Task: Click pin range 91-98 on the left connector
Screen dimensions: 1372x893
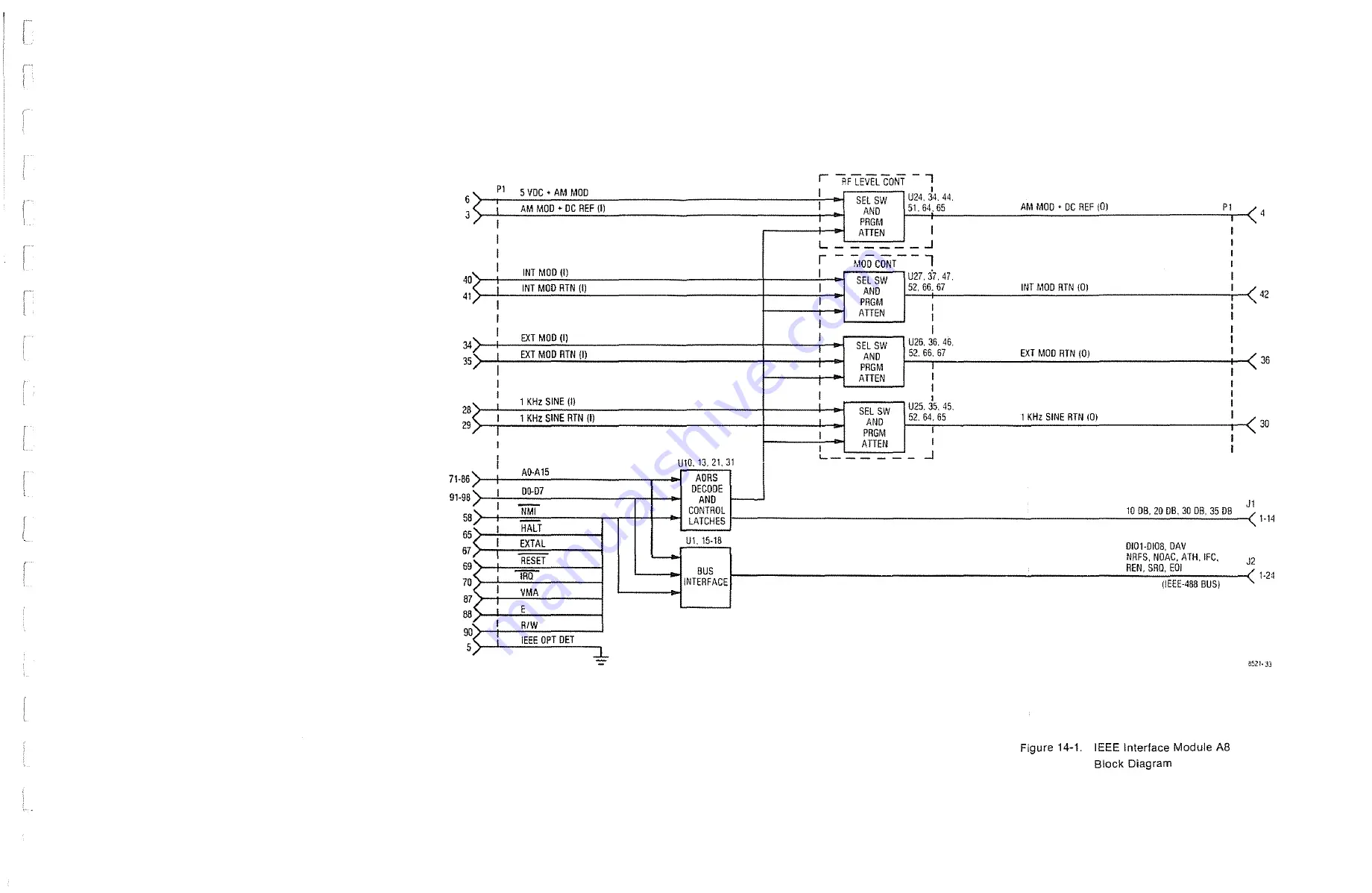Action: coord(459,498)
